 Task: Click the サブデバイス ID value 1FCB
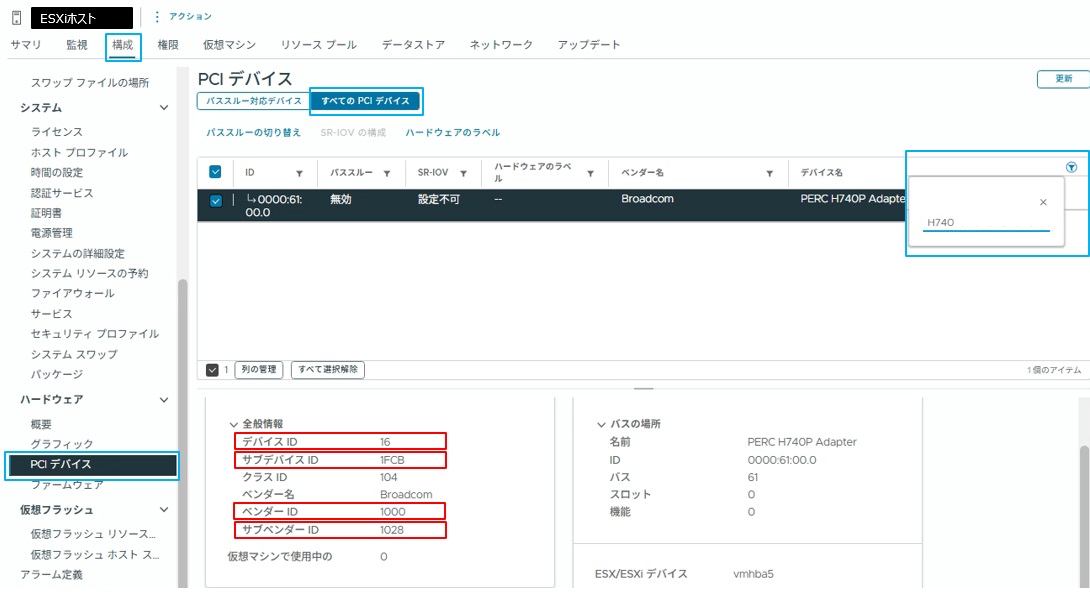pyautogui.click(x=392, y=460)
